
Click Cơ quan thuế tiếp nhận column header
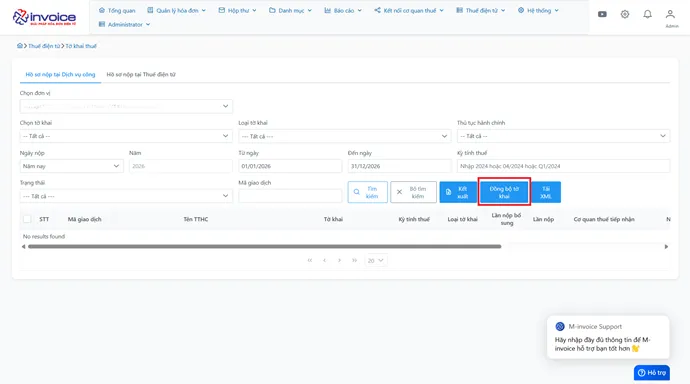click(x=604, y=219)
